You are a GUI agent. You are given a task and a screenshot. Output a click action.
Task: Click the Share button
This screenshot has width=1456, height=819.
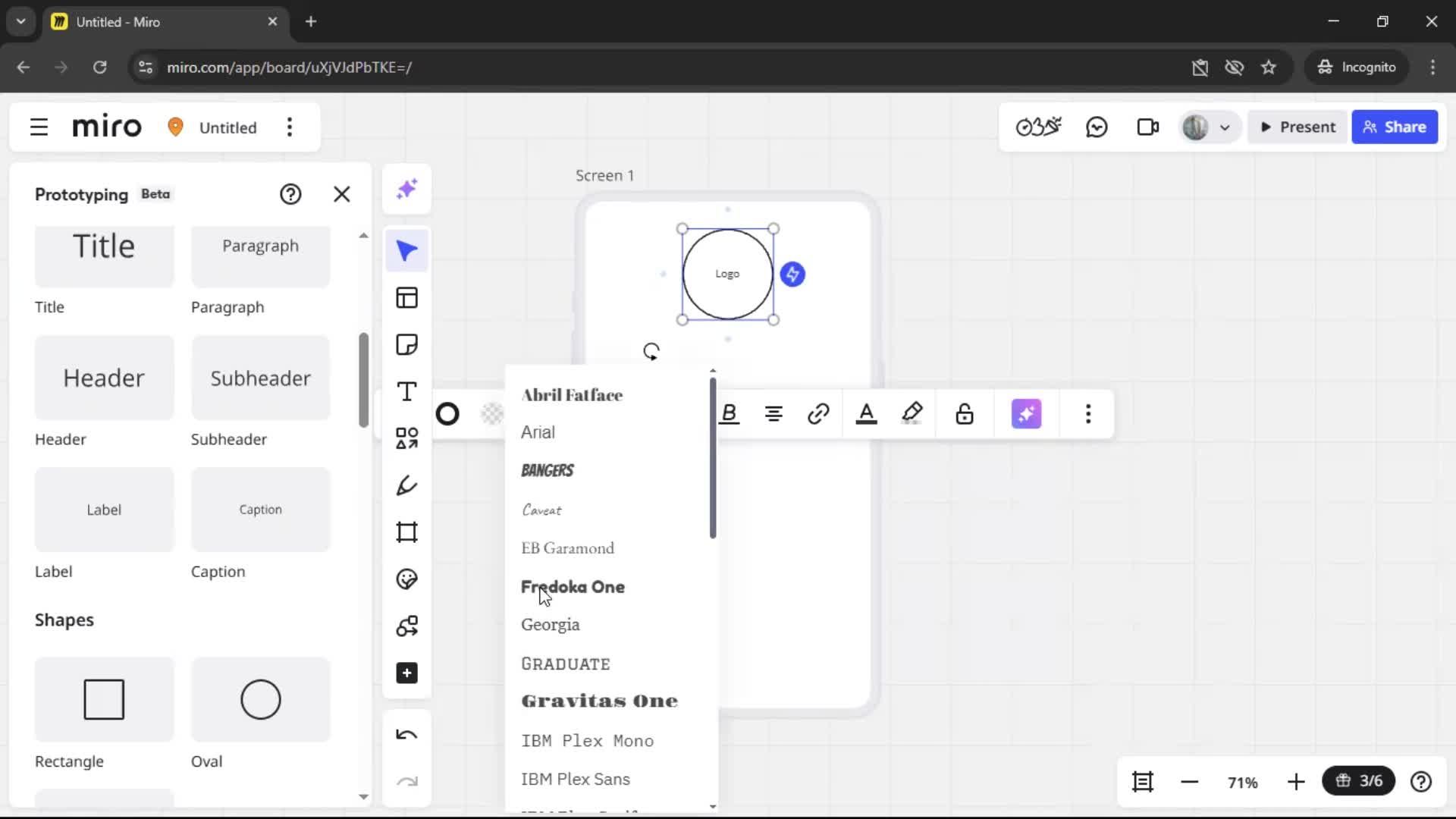(x=1395, y=127)
